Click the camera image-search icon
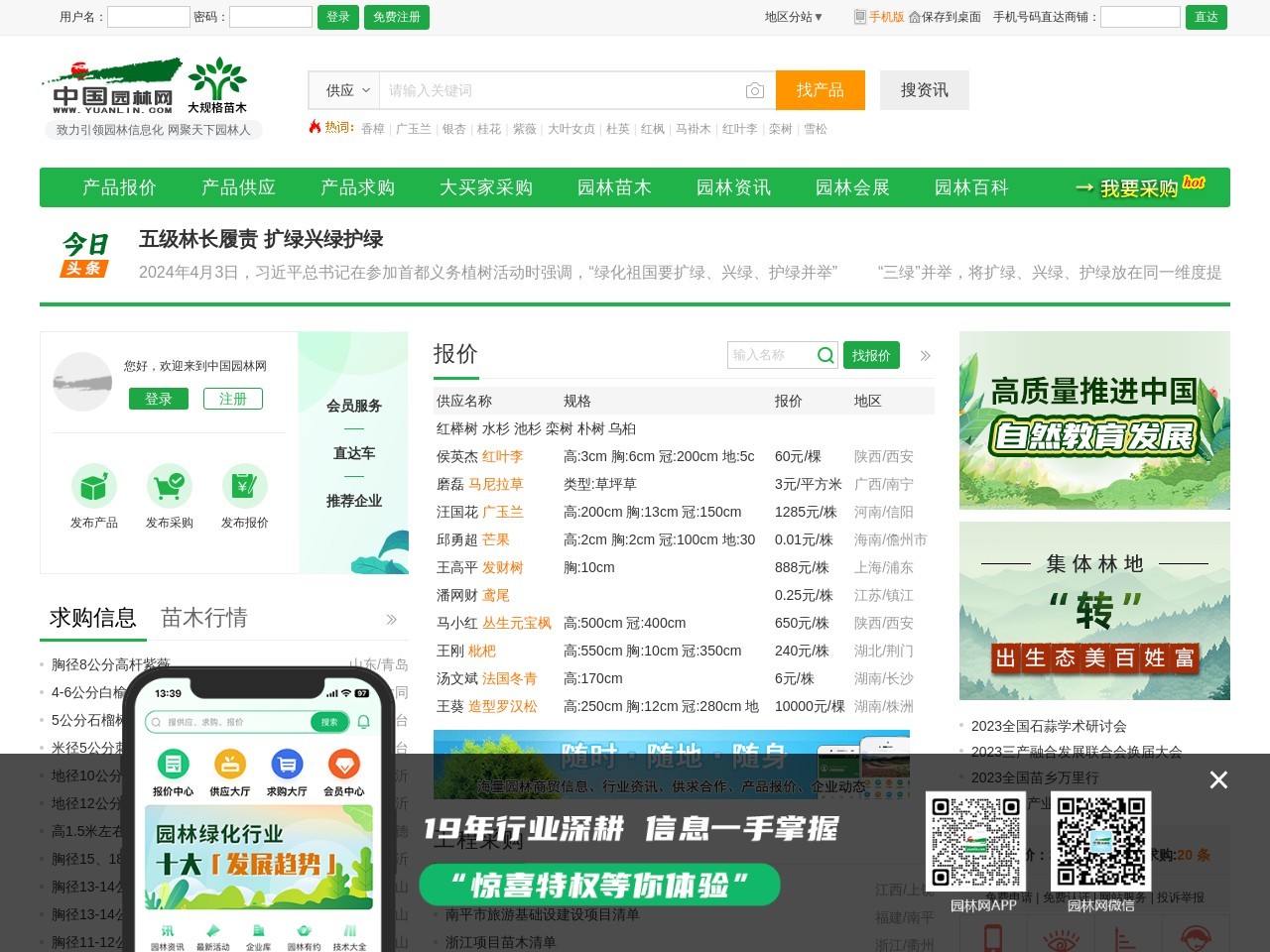The image size is (1270, 952). coord(755,90)
